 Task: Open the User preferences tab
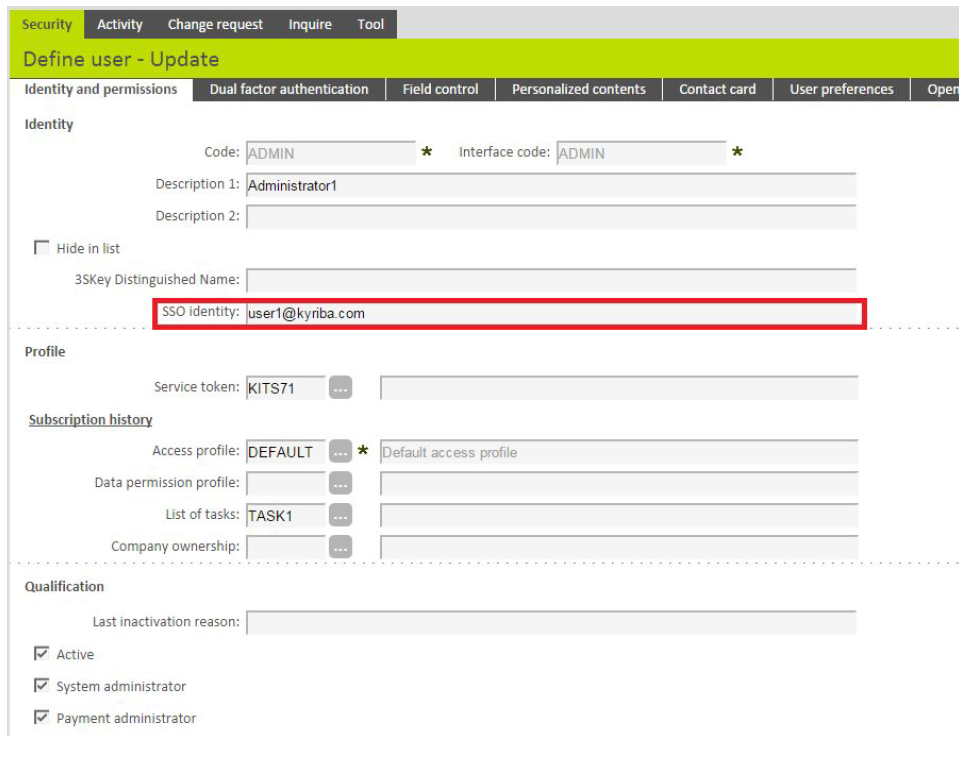(841, 89)
